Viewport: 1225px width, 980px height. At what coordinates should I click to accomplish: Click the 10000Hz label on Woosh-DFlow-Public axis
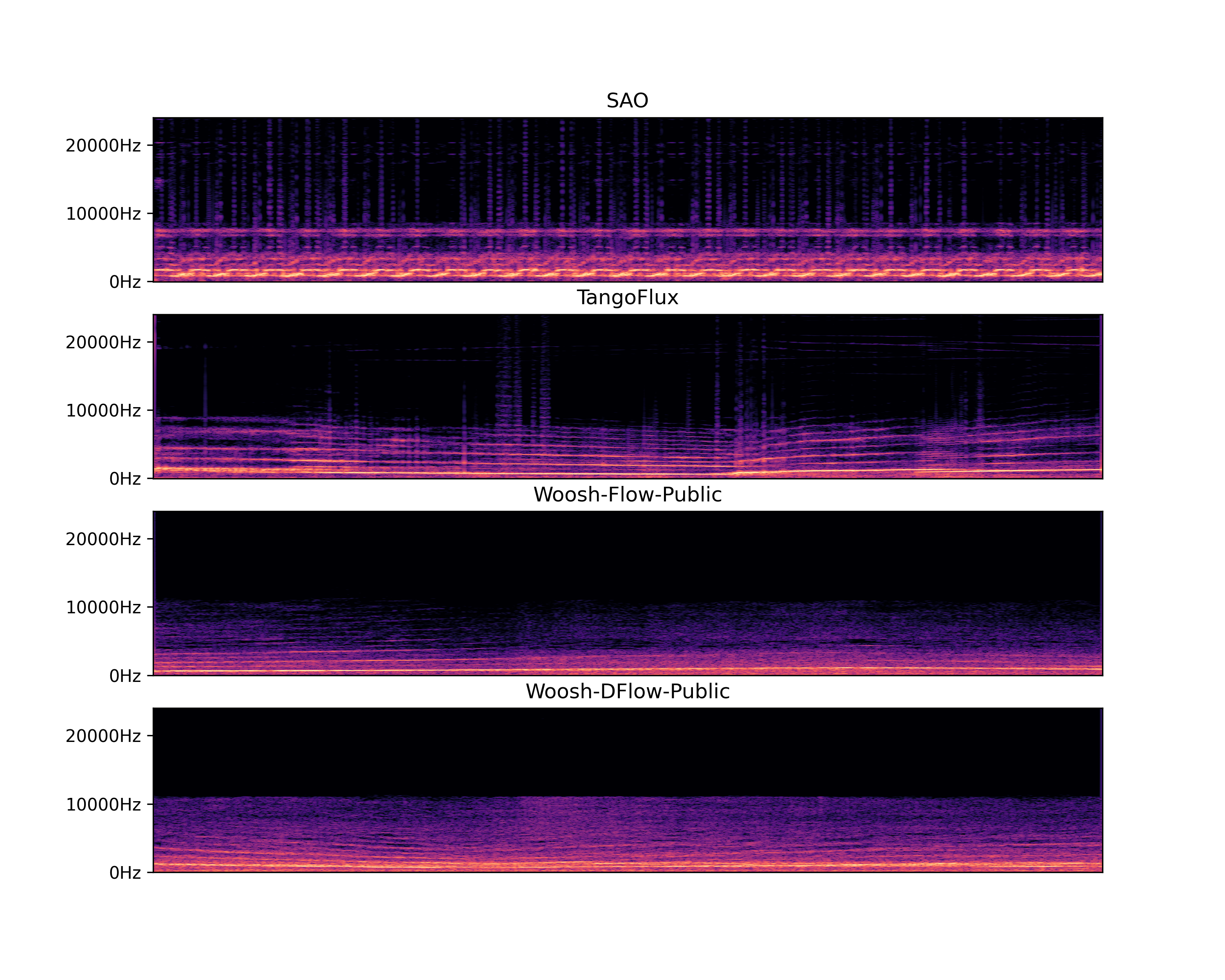tap(103, 804)
